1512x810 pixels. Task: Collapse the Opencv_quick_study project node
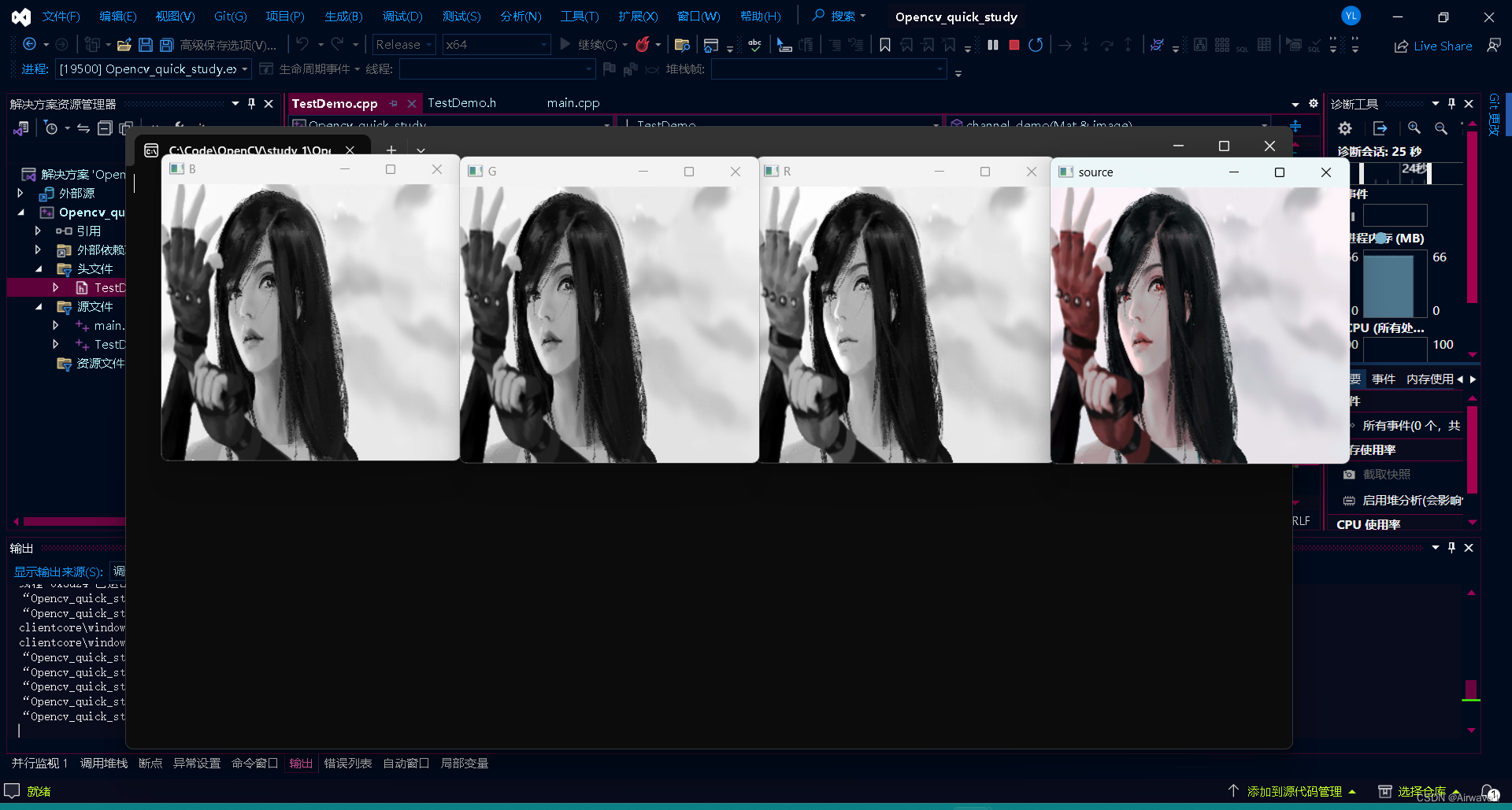(x=20, y=212)
